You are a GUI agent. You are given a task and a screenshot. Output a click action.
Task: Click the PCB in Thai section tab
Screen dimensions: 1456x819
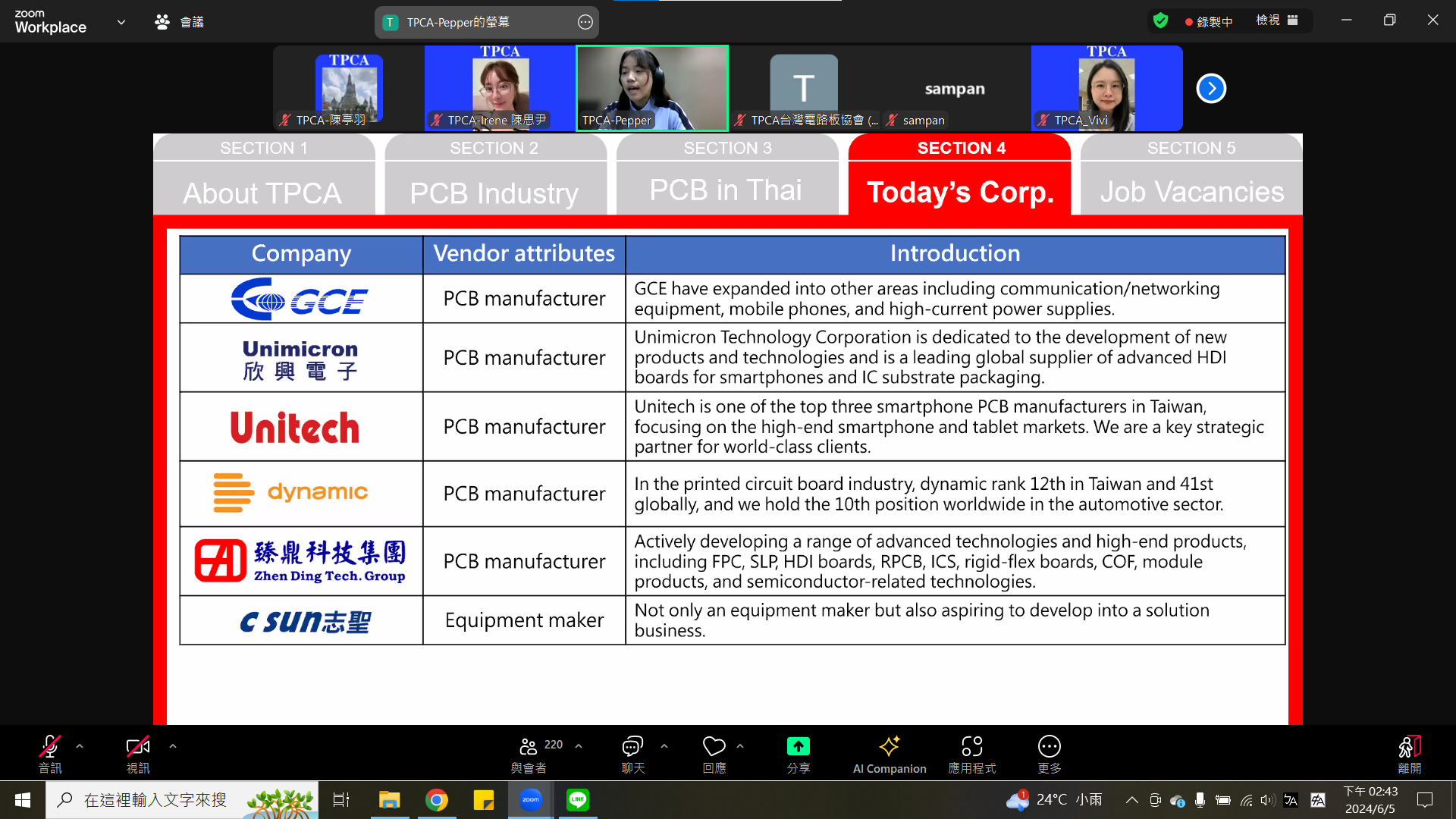(726, 174)
